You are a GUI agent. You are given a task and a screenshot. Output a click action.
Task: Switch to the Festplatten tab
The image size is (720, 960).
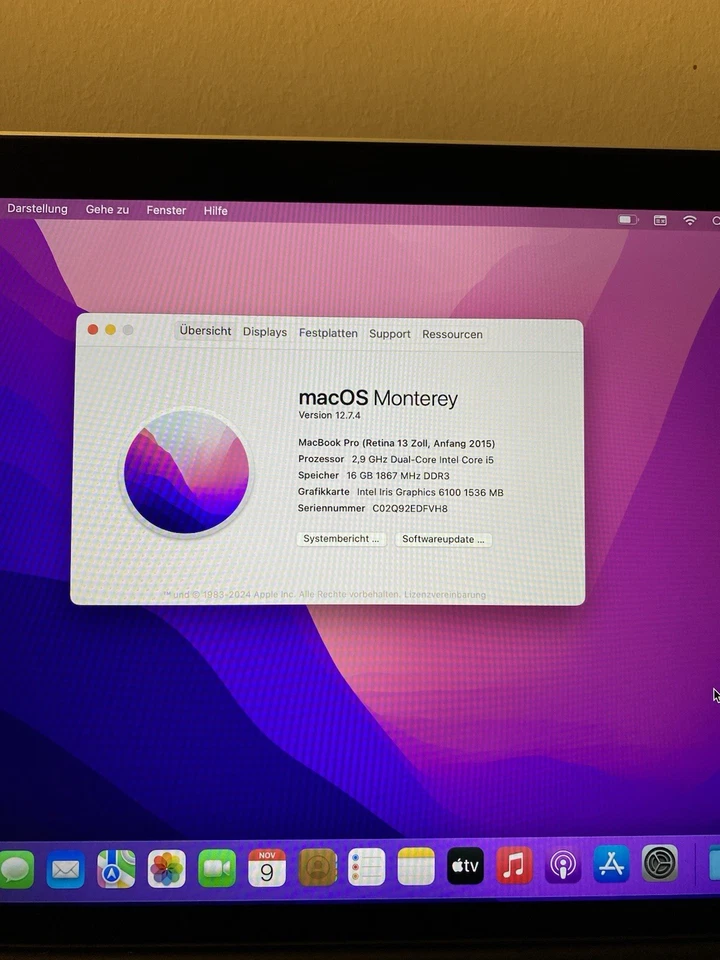328,333
